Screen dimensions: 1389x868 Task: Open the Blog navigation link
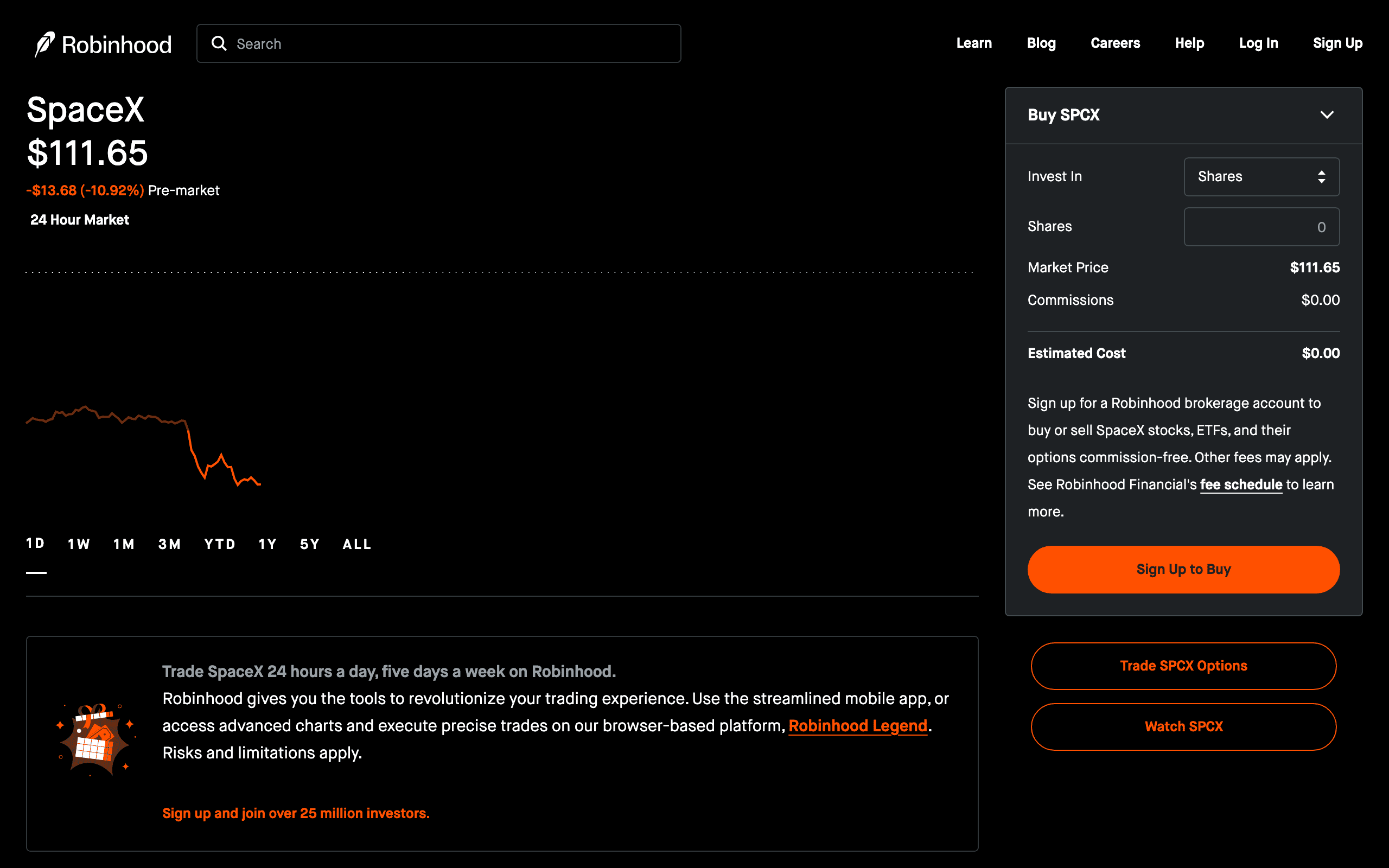(1041, 43)
